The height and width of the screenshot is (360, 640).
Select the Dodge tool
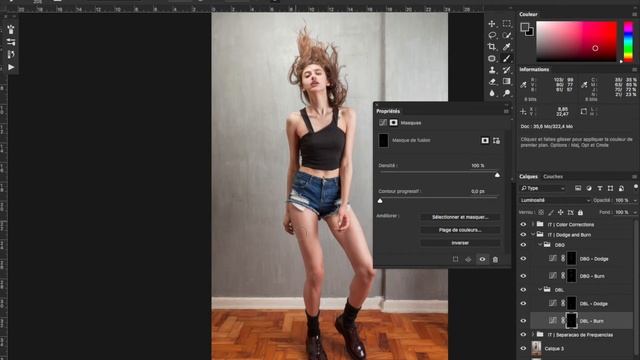click(x=507, y=93)
